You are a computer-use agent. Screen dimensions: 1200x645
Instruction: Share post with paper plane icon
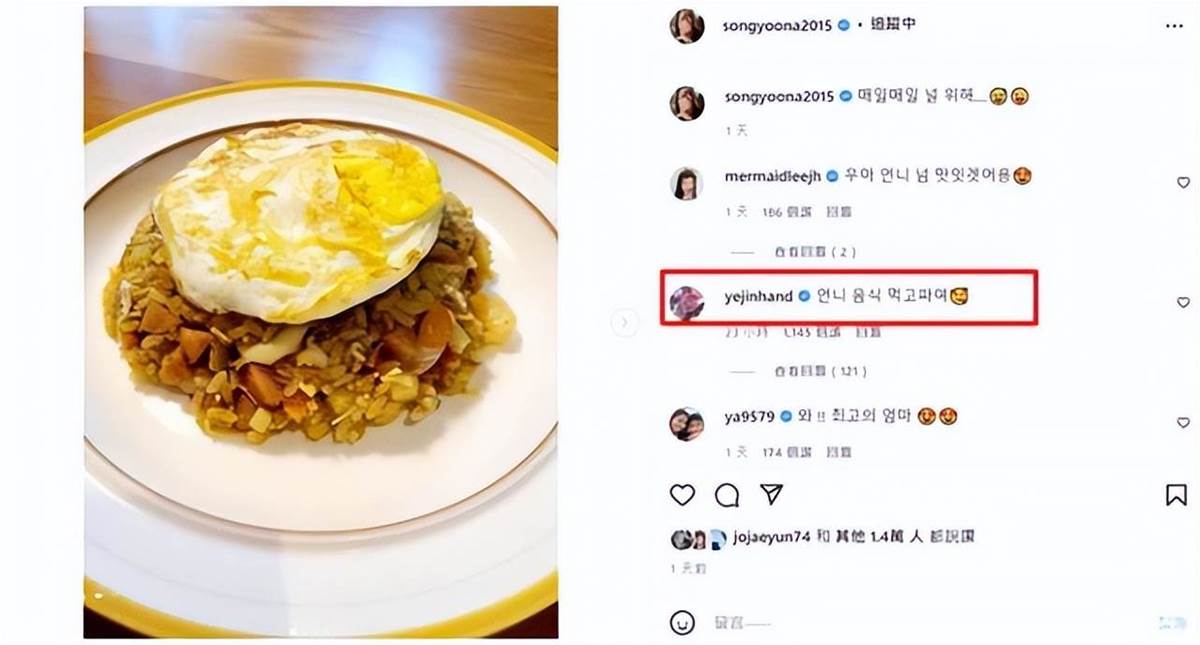(771, 494)
